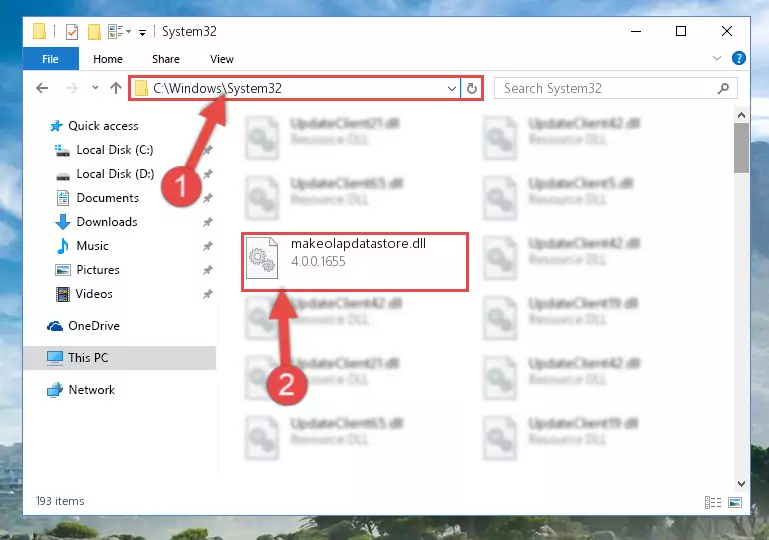Click the vertical scrollbar thumb
This screenshot has width=769, height=540.
click(741, 148)
